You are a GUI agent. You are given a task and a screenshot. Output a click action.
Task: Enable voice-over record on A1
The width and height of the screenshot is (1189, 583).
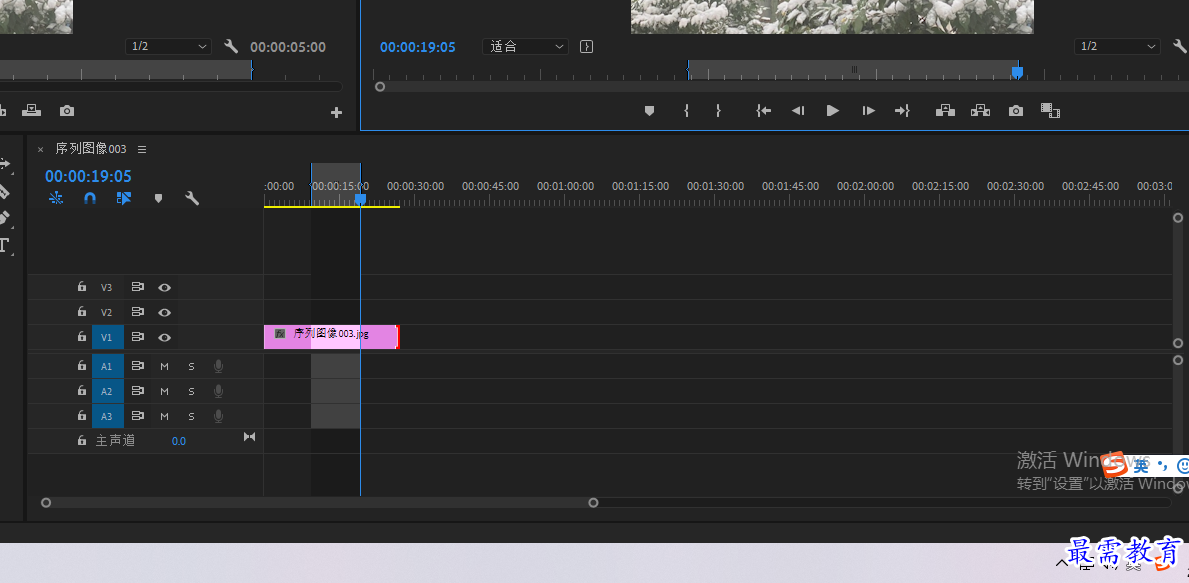click(218, 366)
